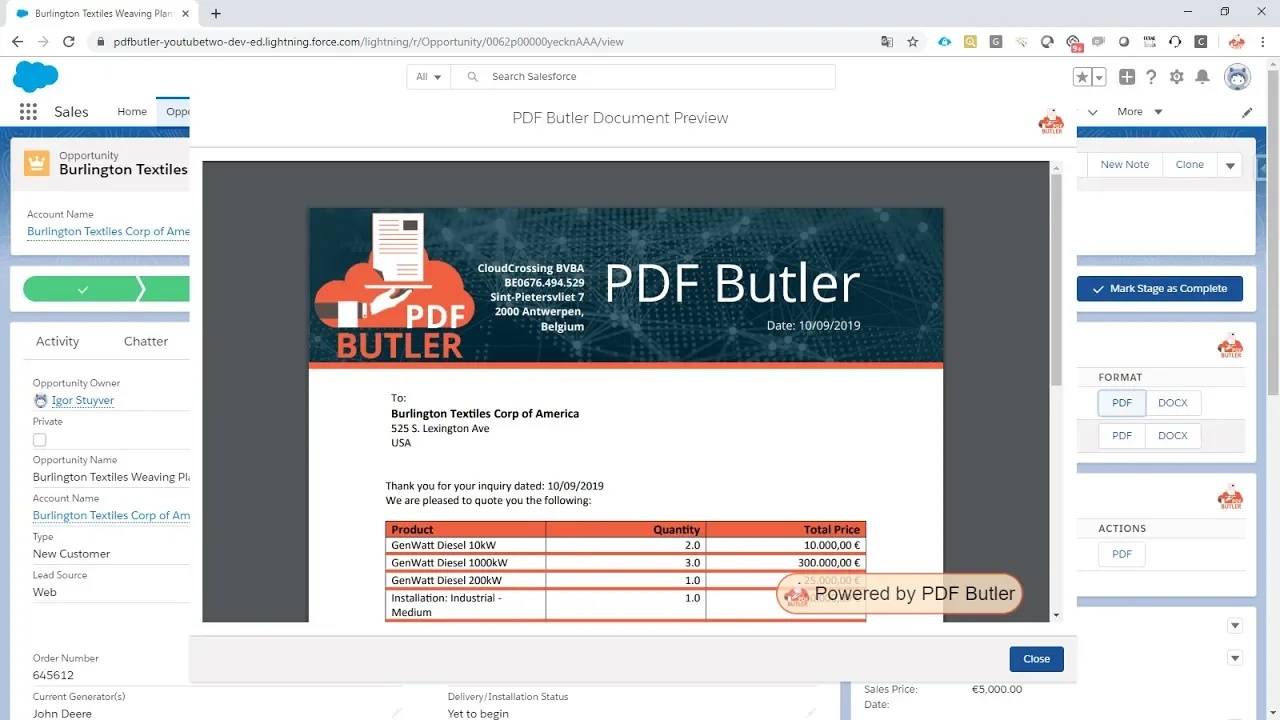
Task: Click the New Note button
Action: pos(1124,165)
